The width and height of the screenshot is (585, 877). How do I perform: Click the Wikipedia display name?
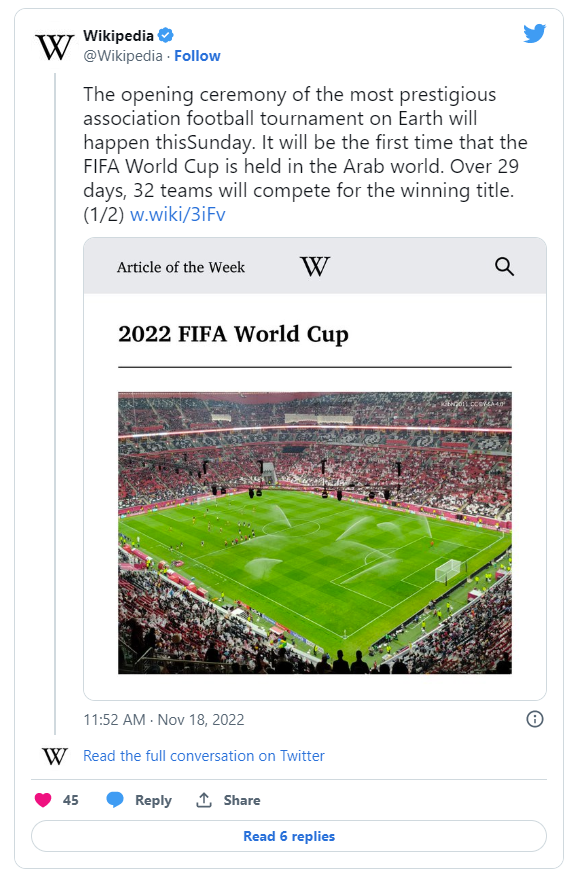(118, 36)
